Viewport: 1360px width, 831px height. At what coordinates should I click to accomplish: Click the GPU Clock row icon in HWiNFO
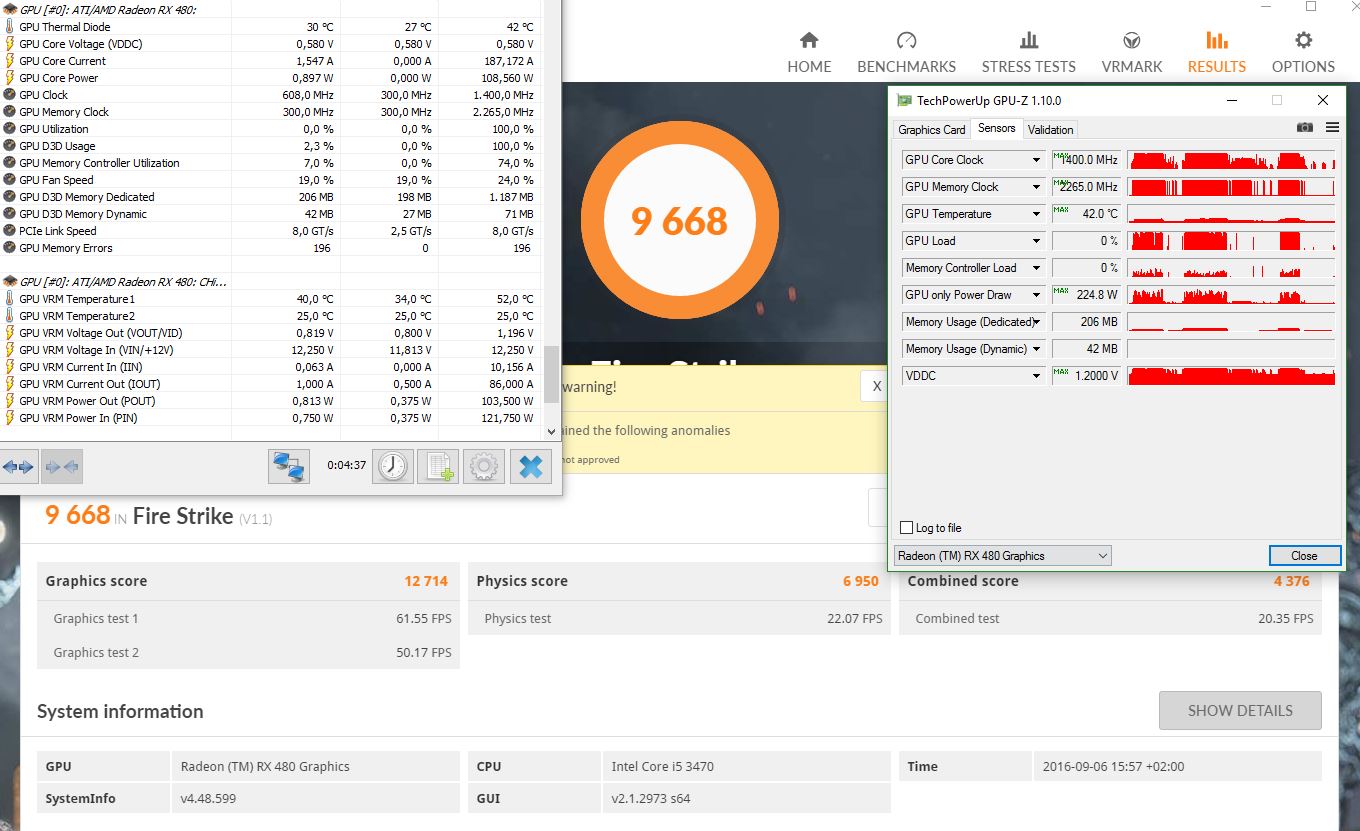point(10,95)
